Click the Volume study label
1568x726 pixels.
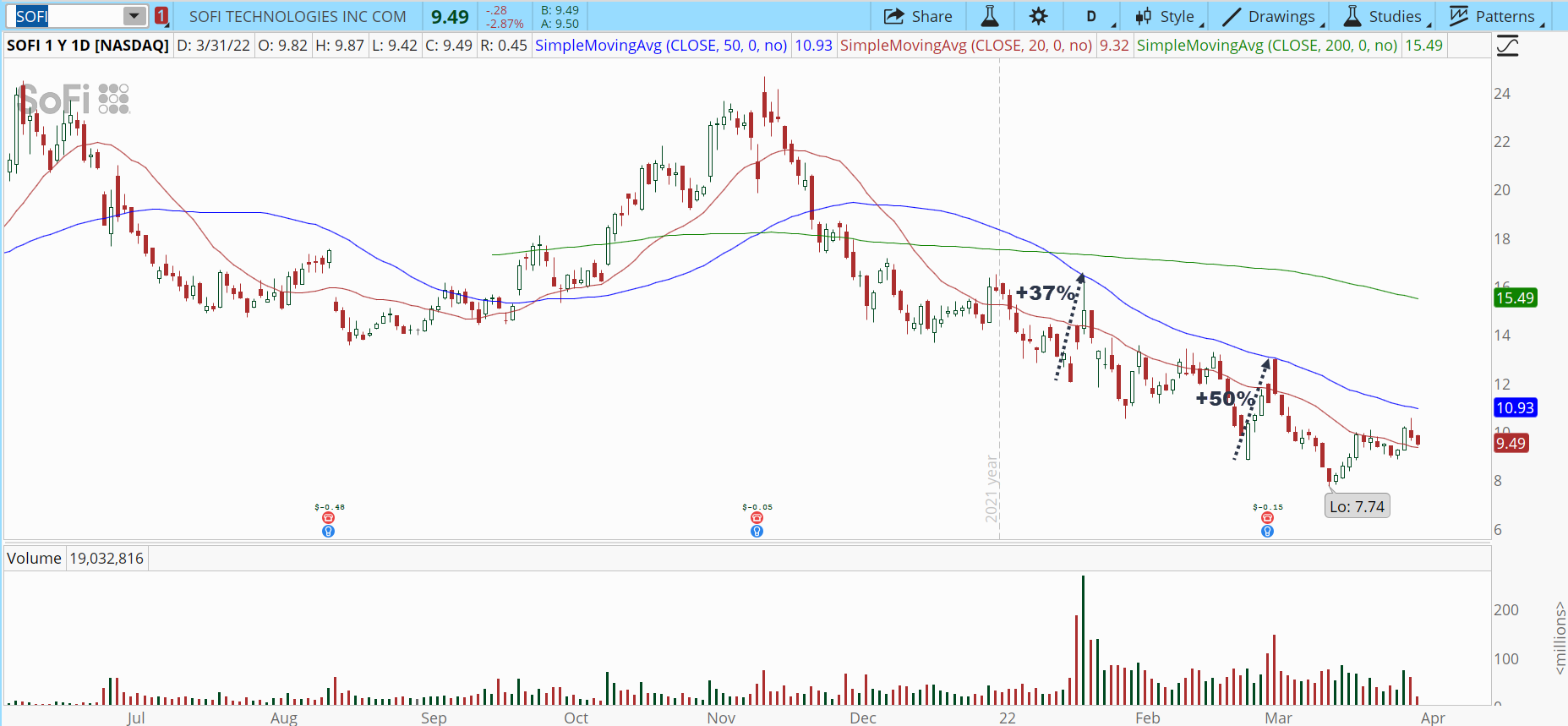[34, 558]
